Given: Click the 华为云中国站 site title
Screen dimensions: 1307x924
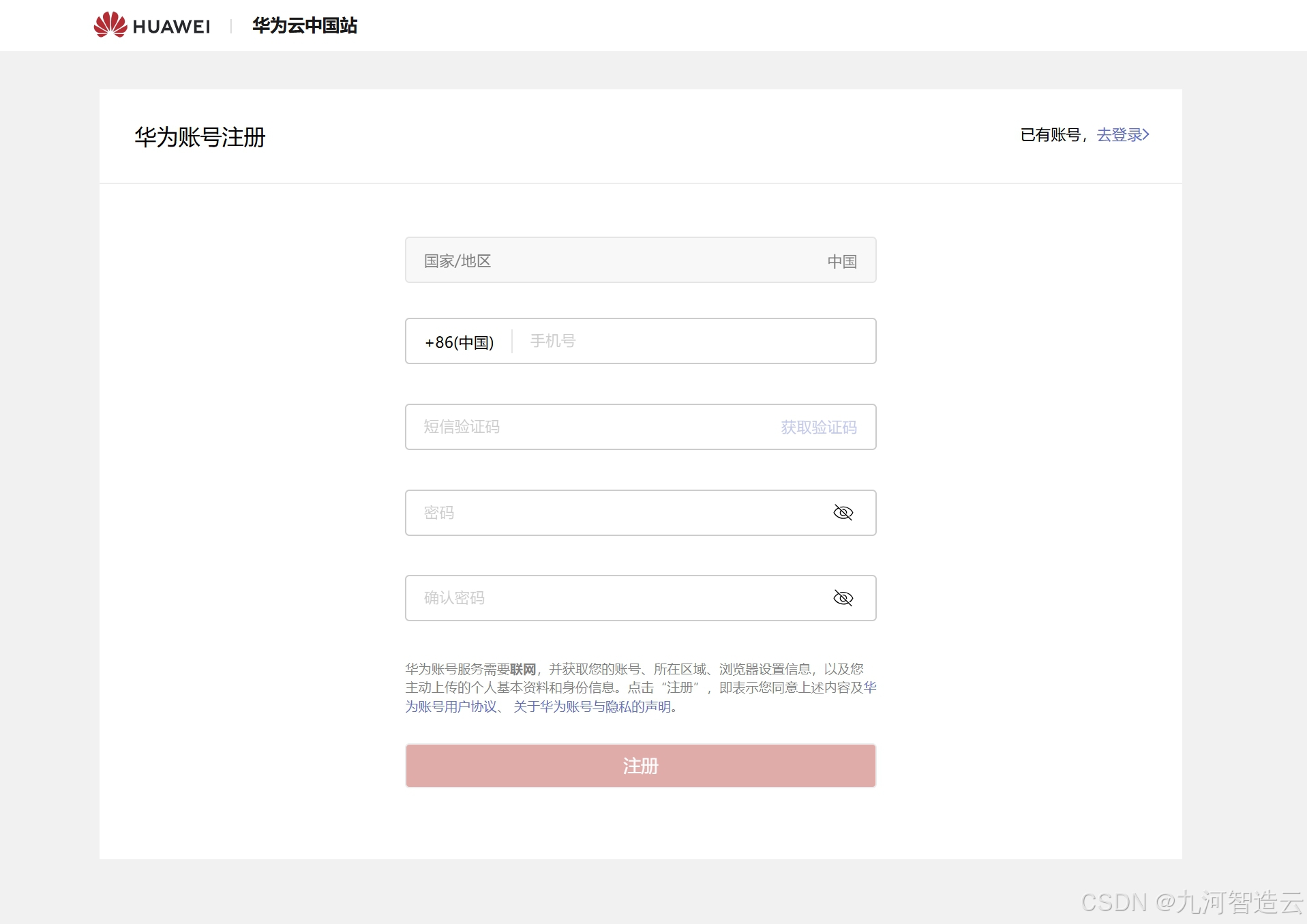Looking at the screenshot, I should (x=305, y=26).
